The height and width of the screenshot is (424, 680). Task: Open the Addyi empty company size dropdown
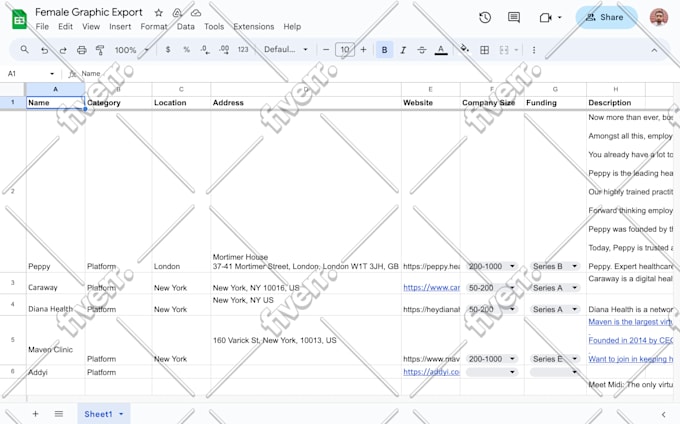pos(492,372)
